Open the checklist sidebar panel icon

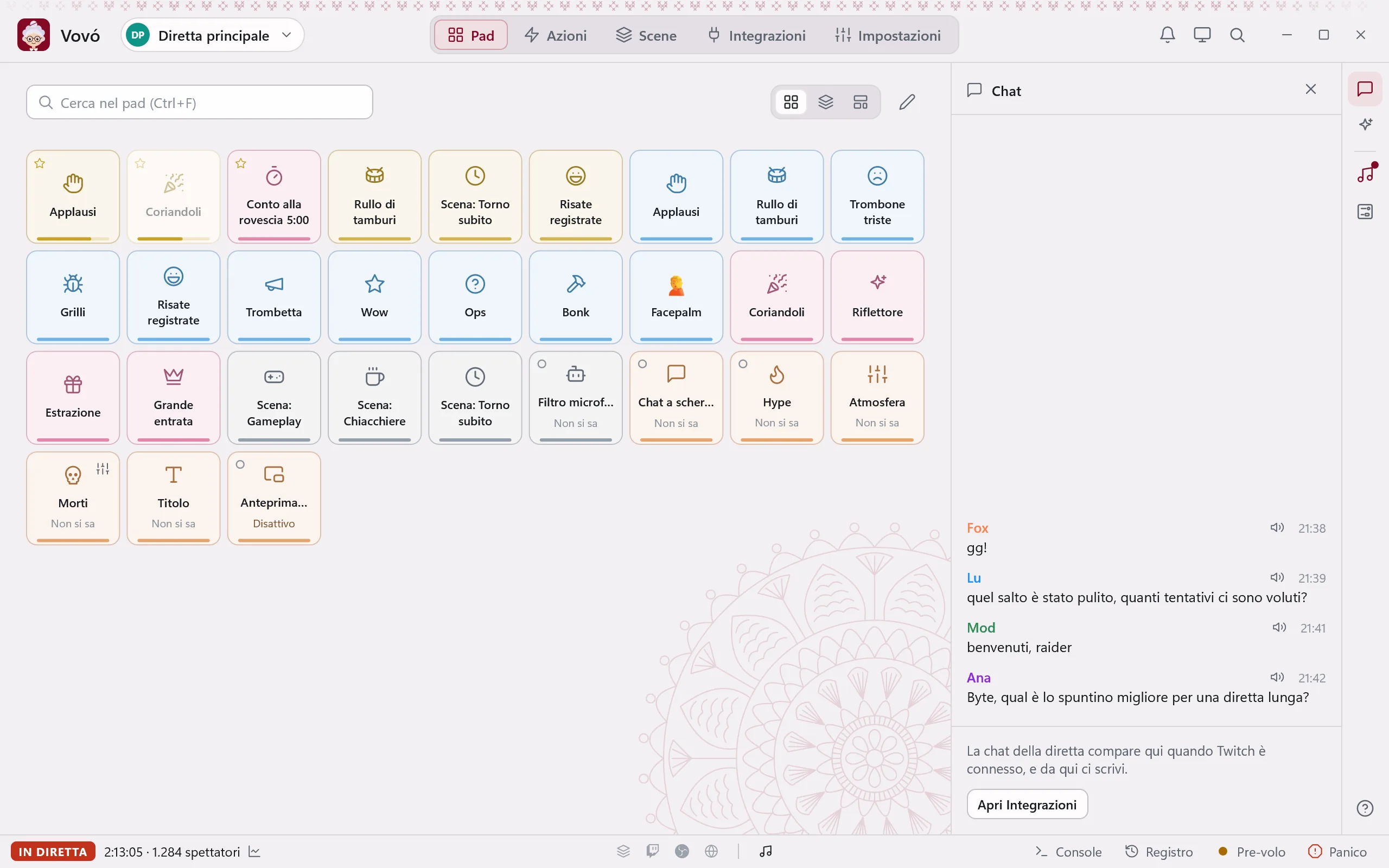pos(1365,212)
